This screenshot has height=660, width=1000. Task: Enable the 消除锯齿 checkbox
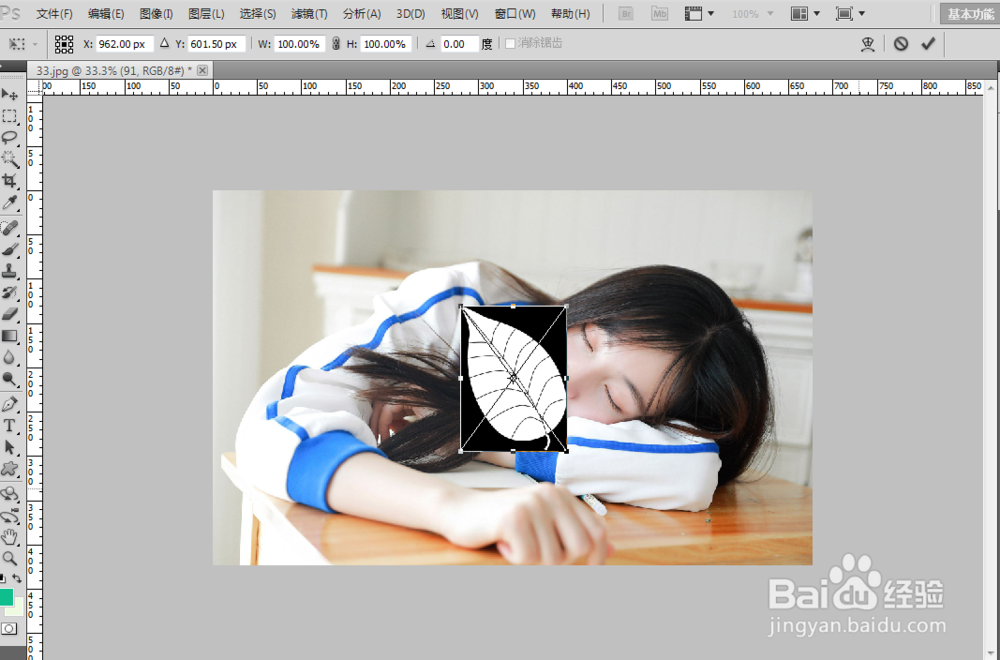tap(510, 43)
